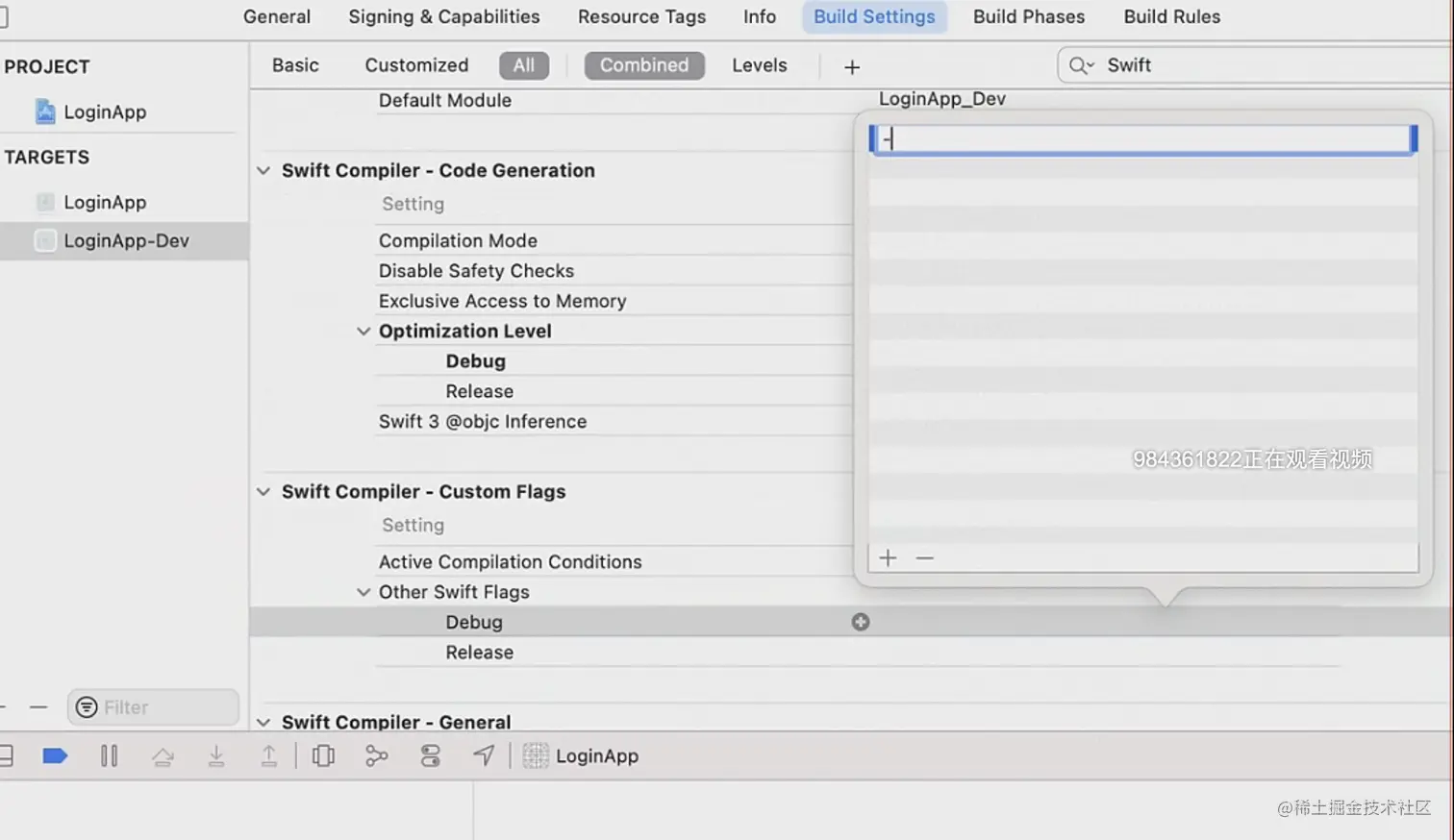
Task: Pause program execution in debug bar
Action: [x=109, y=756]
